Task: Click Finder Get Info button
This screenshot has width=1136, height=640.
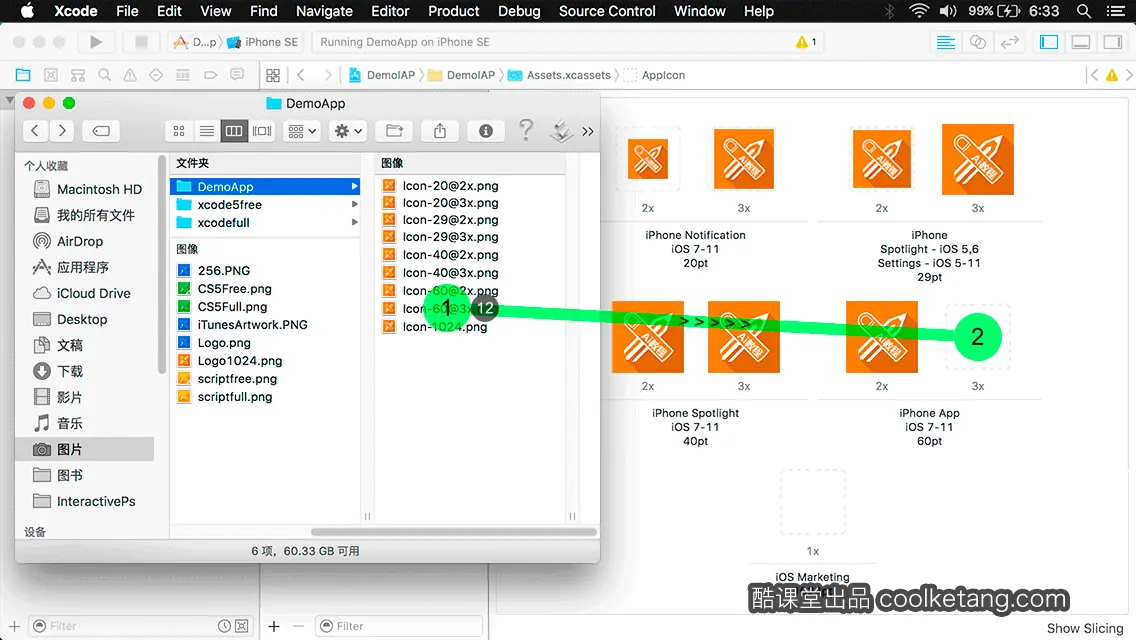Action: point(485,131)
